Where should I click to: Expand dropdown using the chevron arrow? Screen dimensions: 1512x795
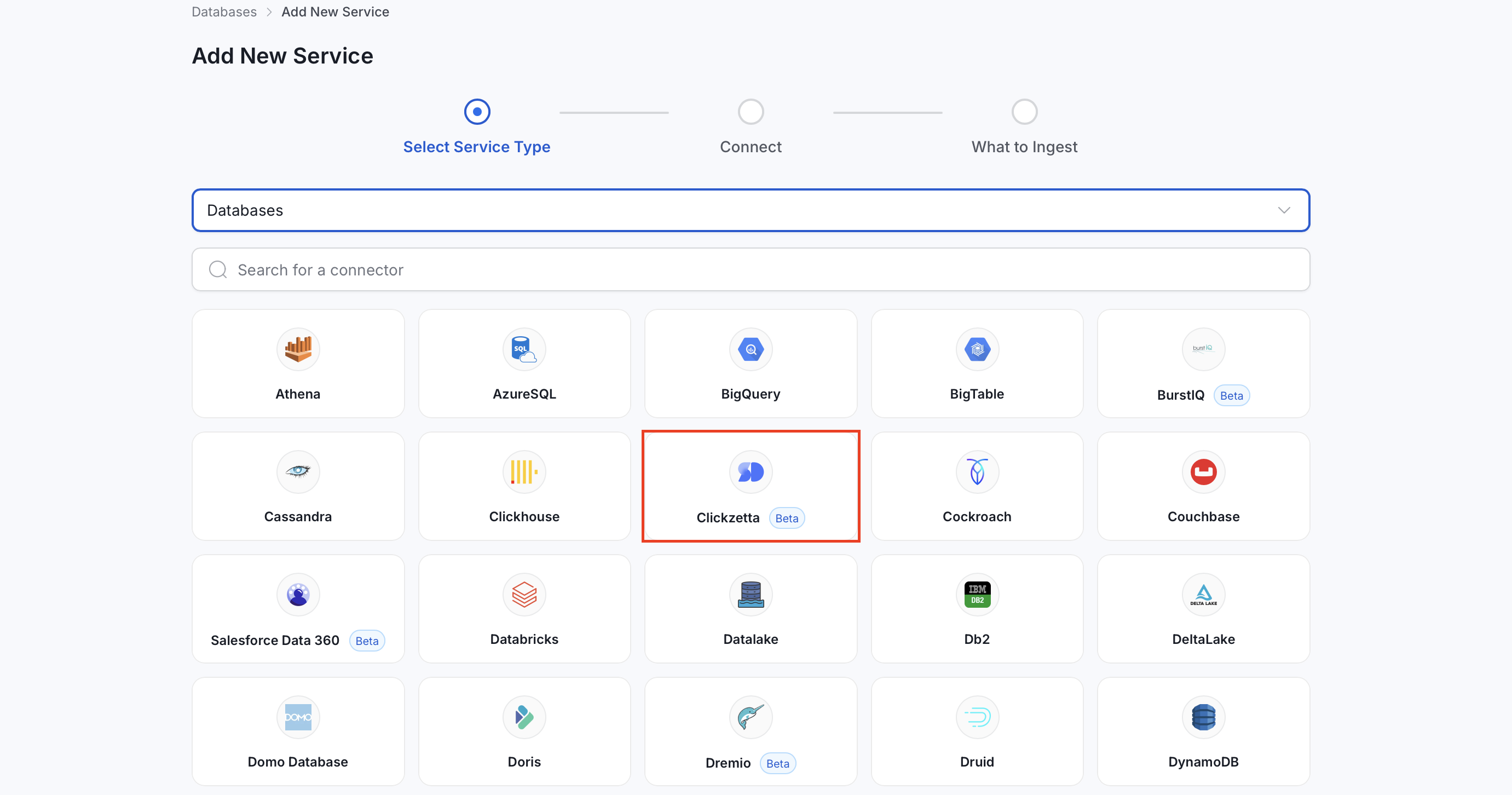click(1284, 210)
